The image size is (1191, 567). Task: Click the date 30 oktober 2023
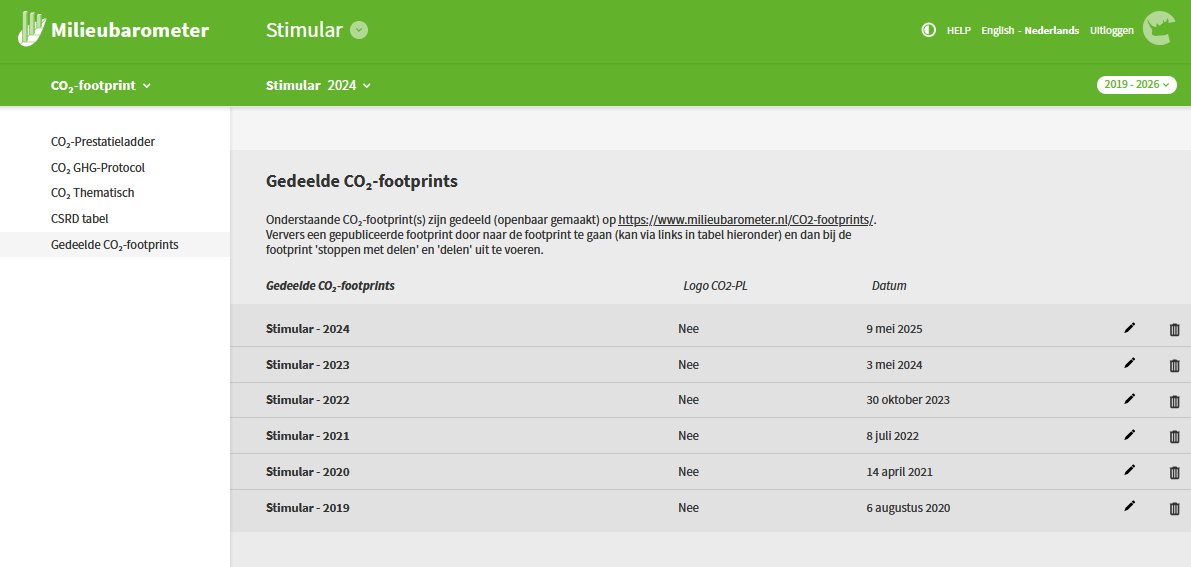908,400
